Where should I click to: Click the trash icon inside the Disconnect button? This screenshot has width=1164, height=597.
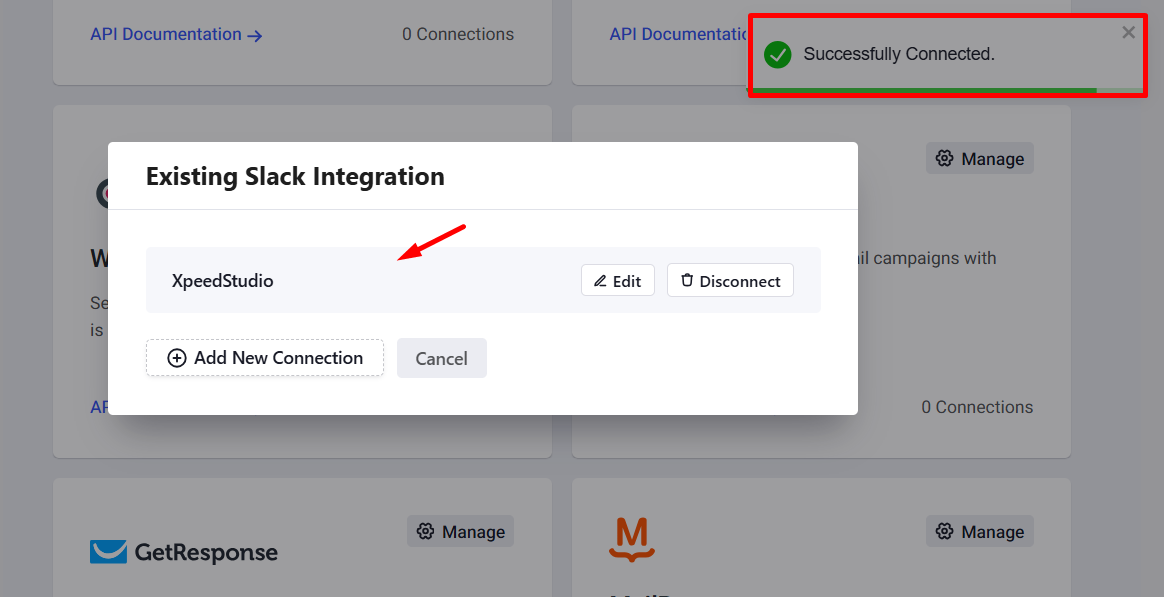[687, 280]
